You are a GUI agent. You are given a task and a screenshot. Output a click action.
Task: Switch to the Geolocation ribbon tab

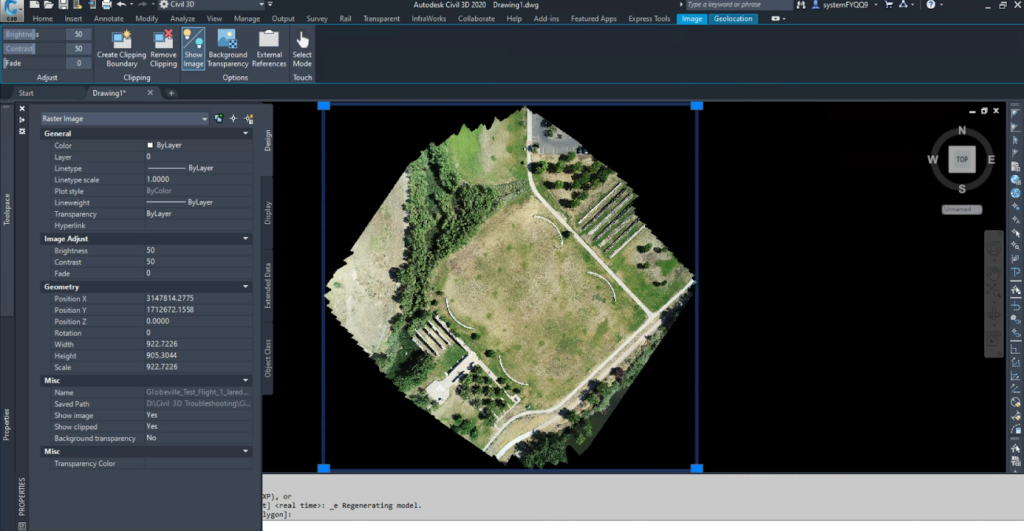[733, 18]
